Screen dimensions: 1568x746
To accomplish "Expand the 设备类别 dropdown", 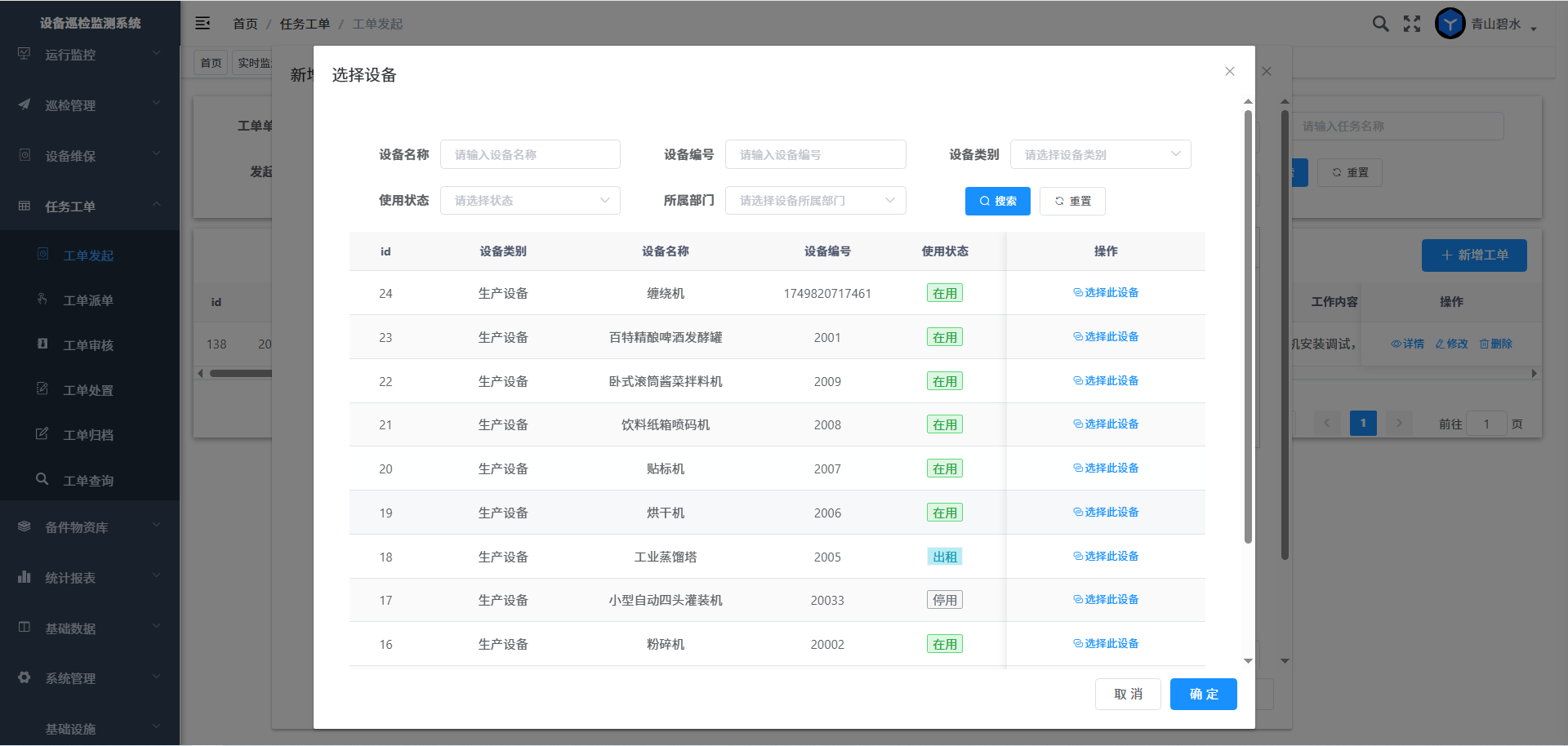I will [1100, 155].
